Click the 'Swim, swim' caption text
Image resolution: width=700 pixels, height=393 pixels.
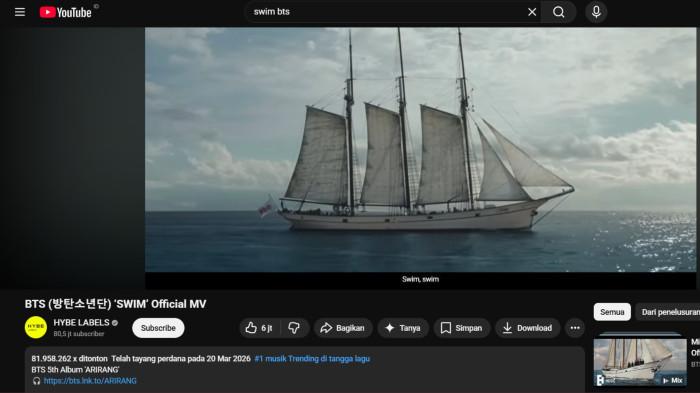coord(420,279)
